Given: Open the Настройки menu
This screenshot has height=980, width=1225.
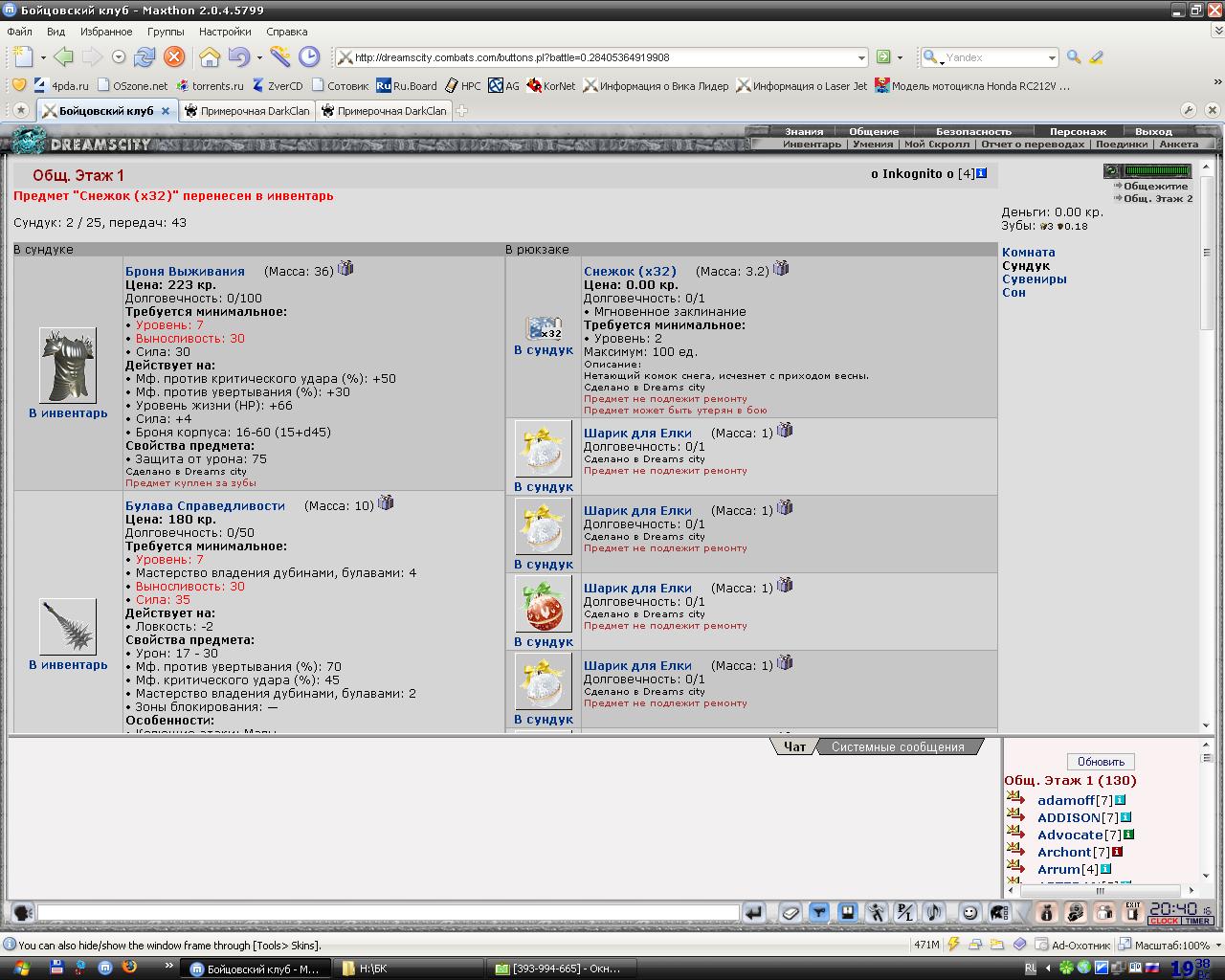Looking at the screenshot, I should tap(225, 32).
